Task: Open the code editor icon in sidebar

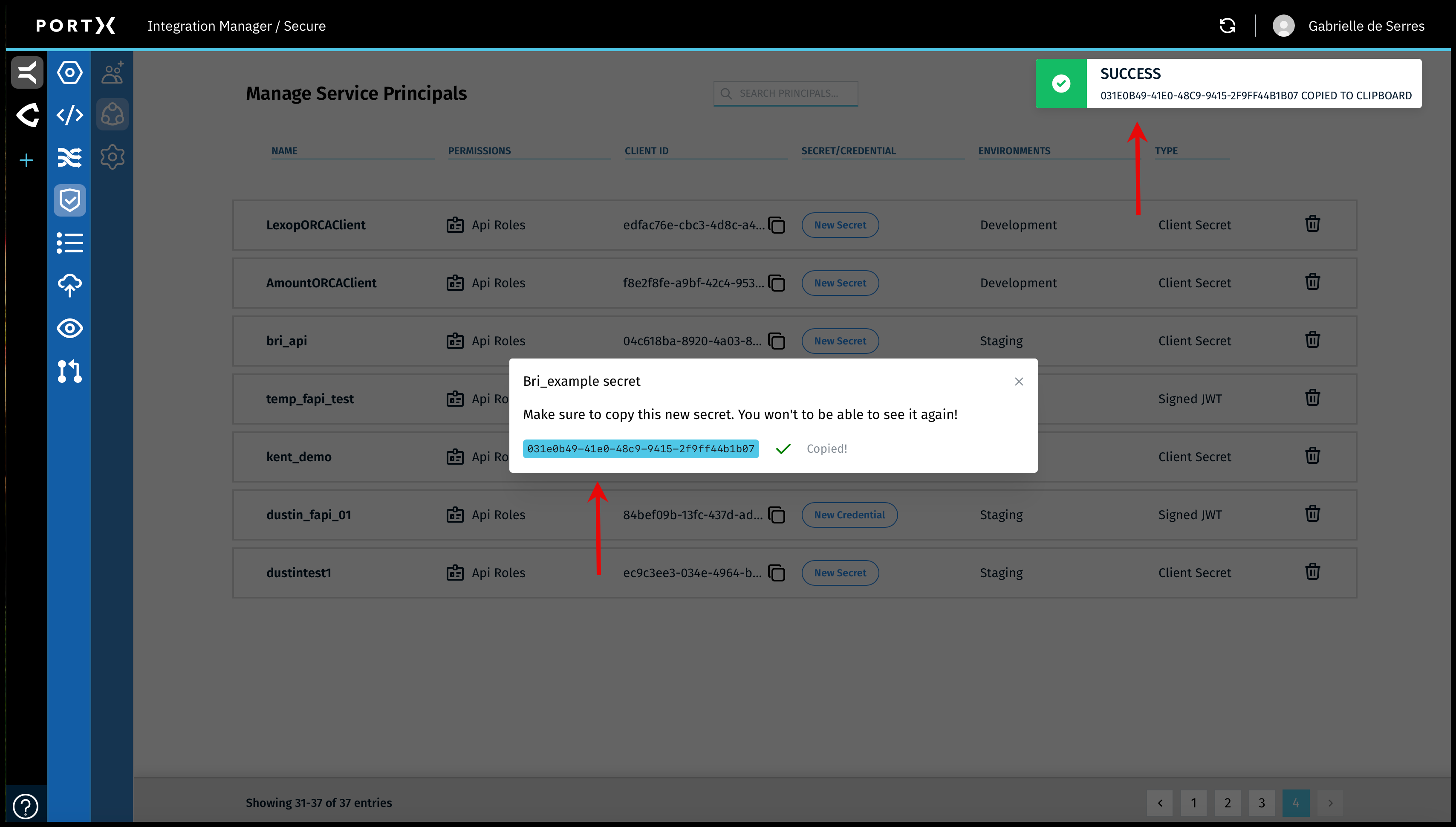Action: [69, 115]
